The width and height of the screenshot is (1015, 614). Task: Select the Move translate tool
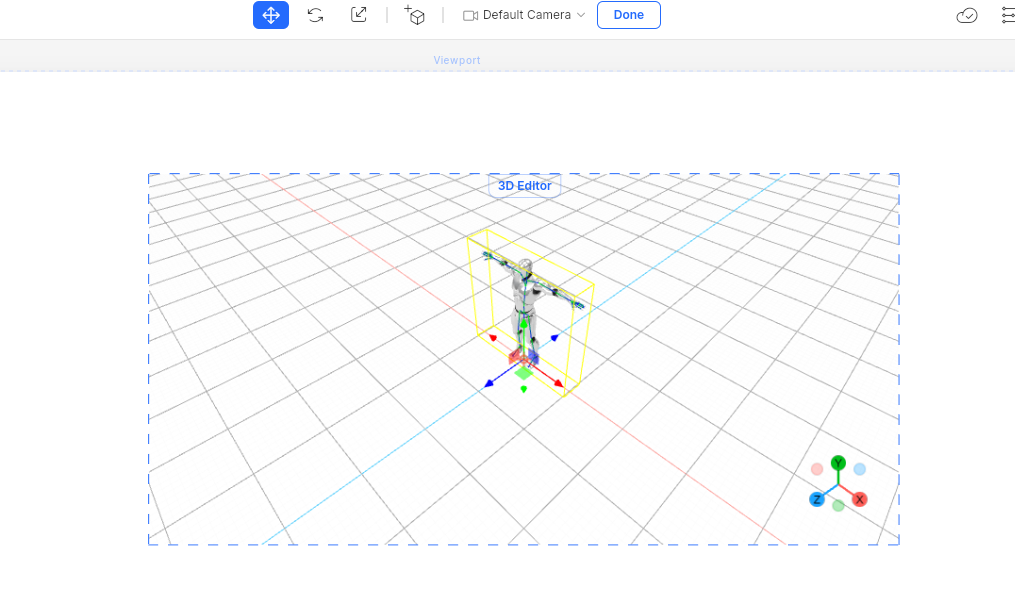pyautogui.click(x=270, y=15)
